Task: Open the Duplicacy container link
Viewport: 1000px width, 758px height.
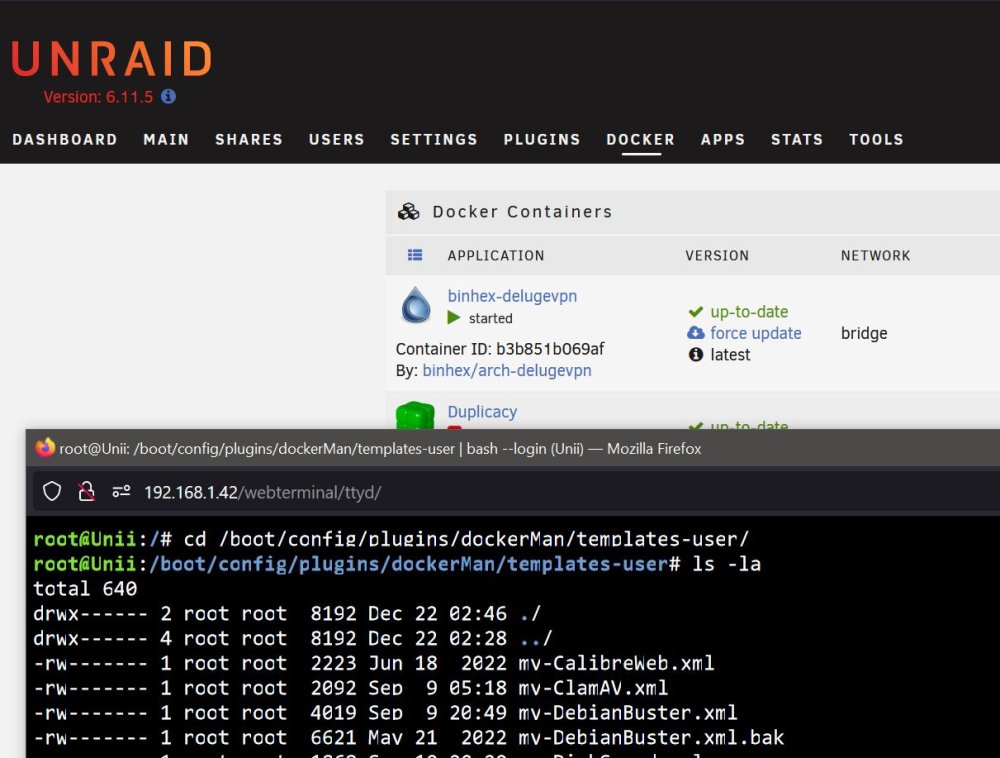Action: coord(482,412)
